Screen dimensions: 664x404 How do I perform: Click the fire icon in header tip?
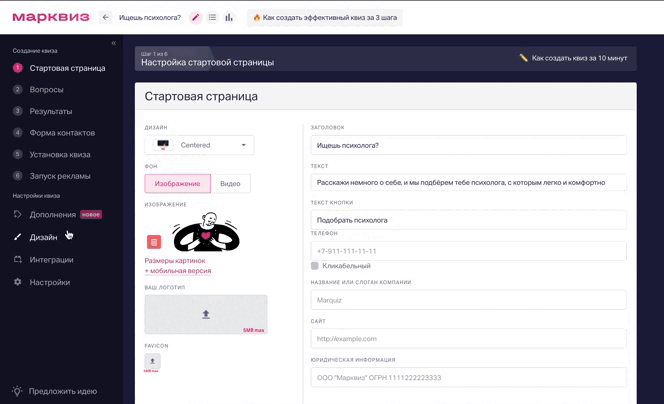click(256, 17)
